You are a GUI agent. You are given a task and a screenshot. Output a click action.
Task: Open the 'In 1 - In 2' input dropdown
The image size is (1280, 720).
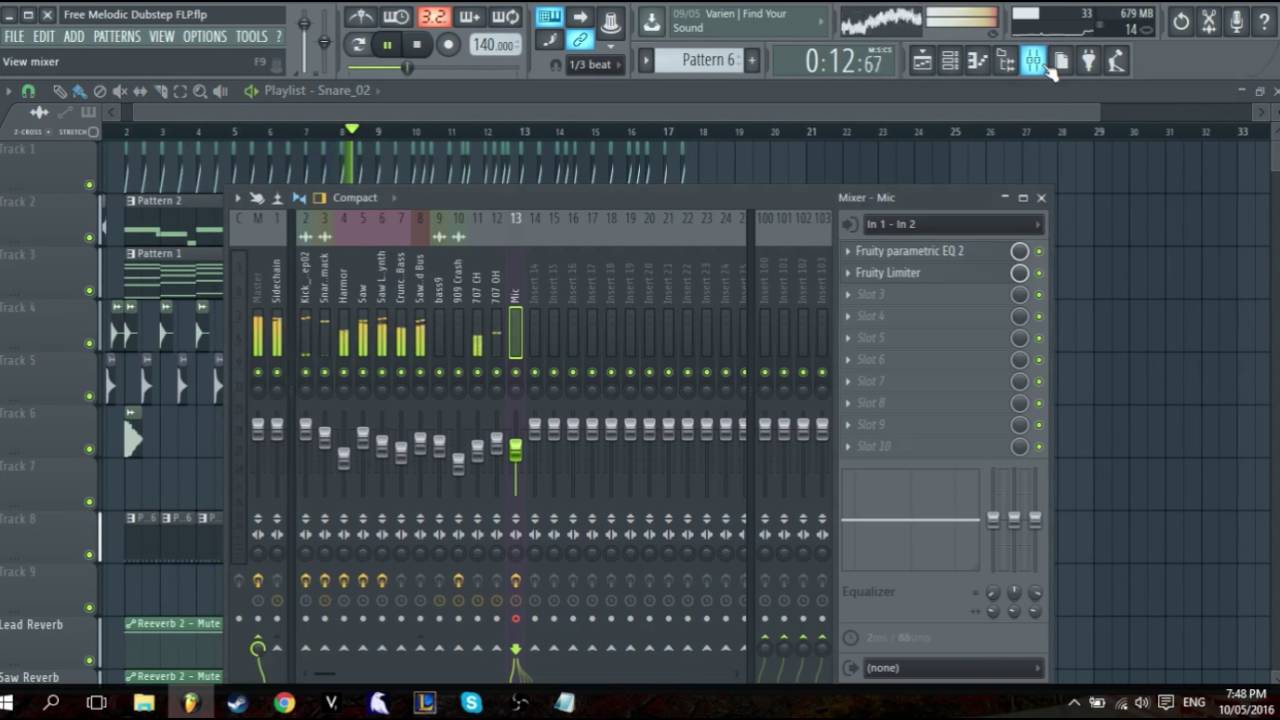click(952, 225)
